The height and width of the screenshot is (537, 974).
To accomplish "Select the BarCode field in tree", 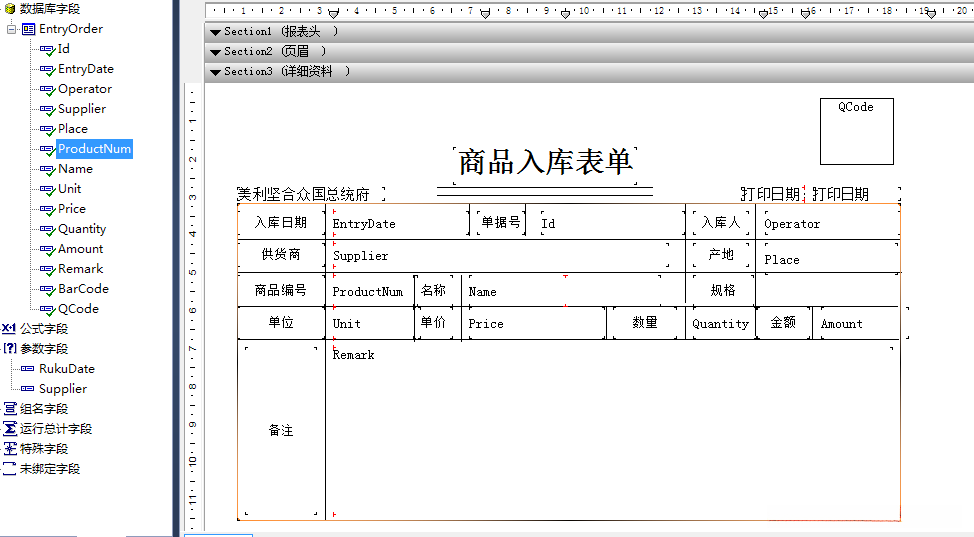I will pos(83,289).
